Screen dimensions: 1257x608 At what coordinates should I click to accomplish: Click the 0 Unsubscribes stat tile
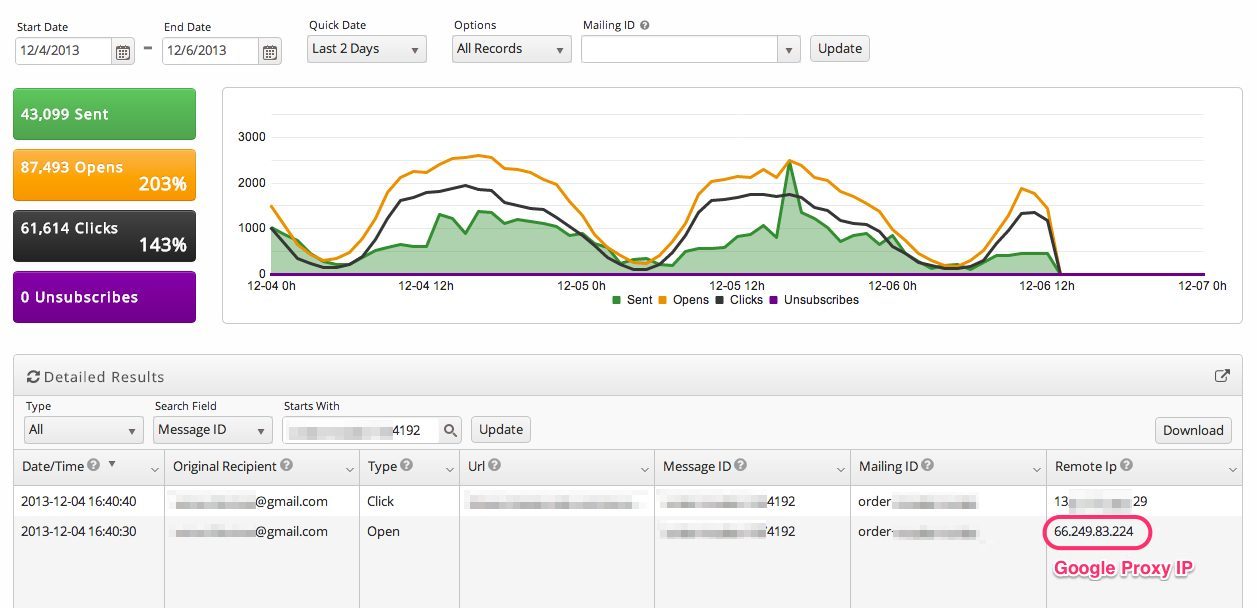point(105,297)
